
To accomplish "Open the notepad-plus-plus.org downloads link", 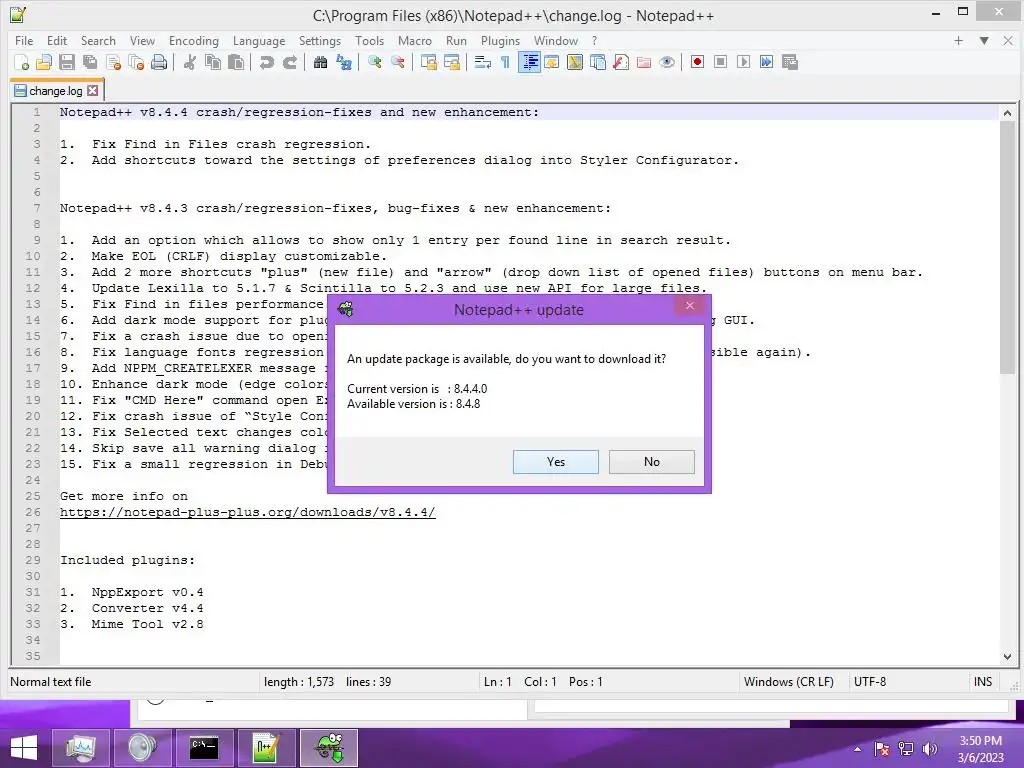I will click(x=248, y=512).
